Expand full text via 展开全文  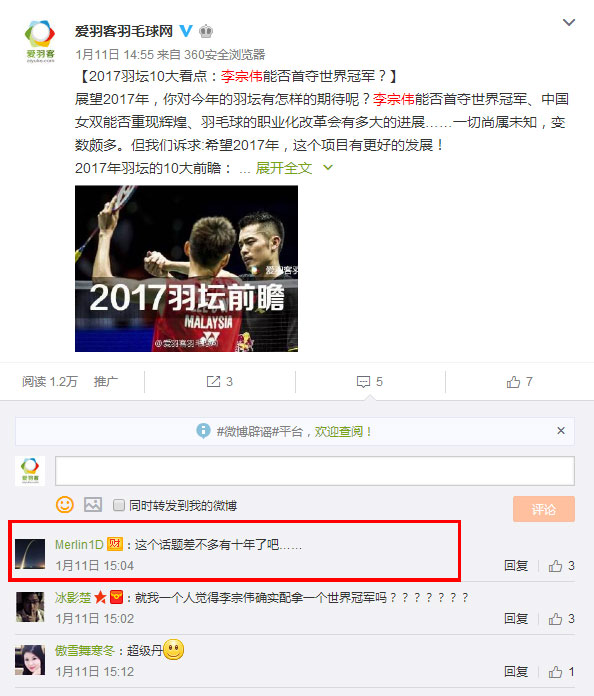pos(284,168)
